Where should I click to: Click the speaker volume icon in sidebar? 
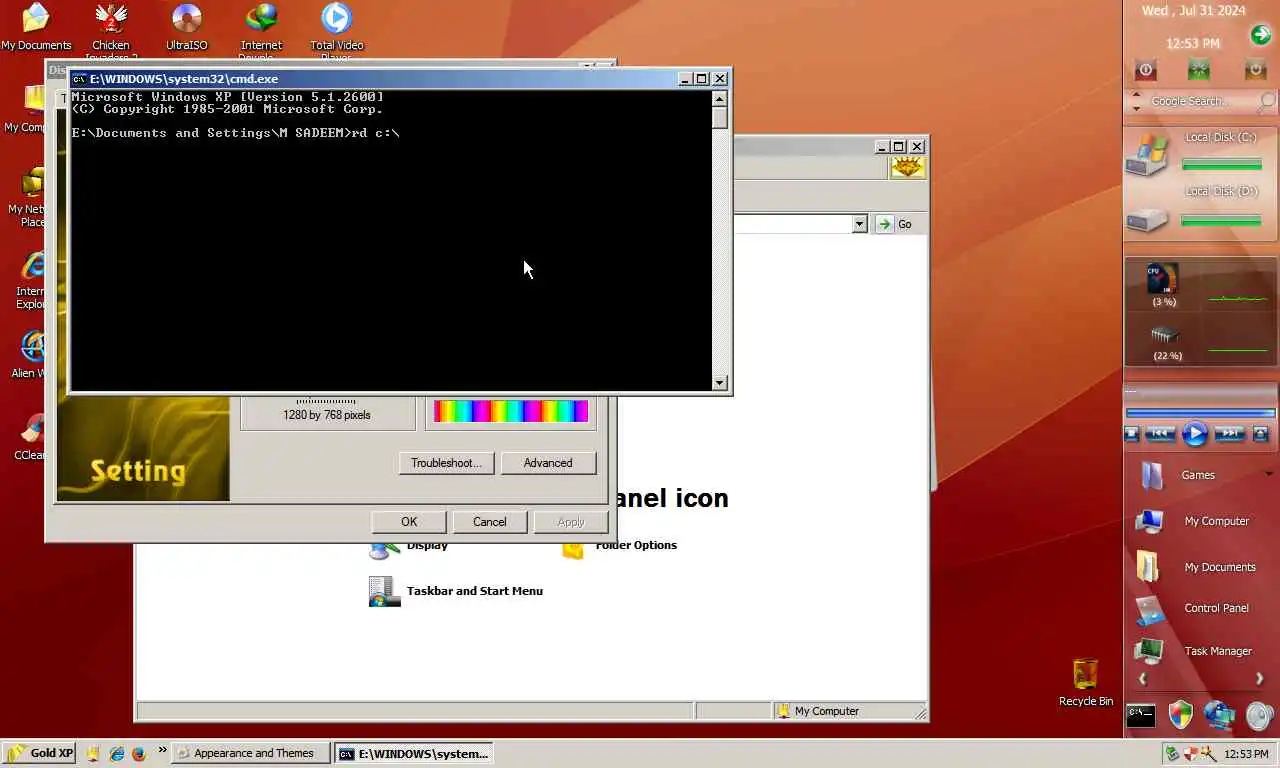1260,716
